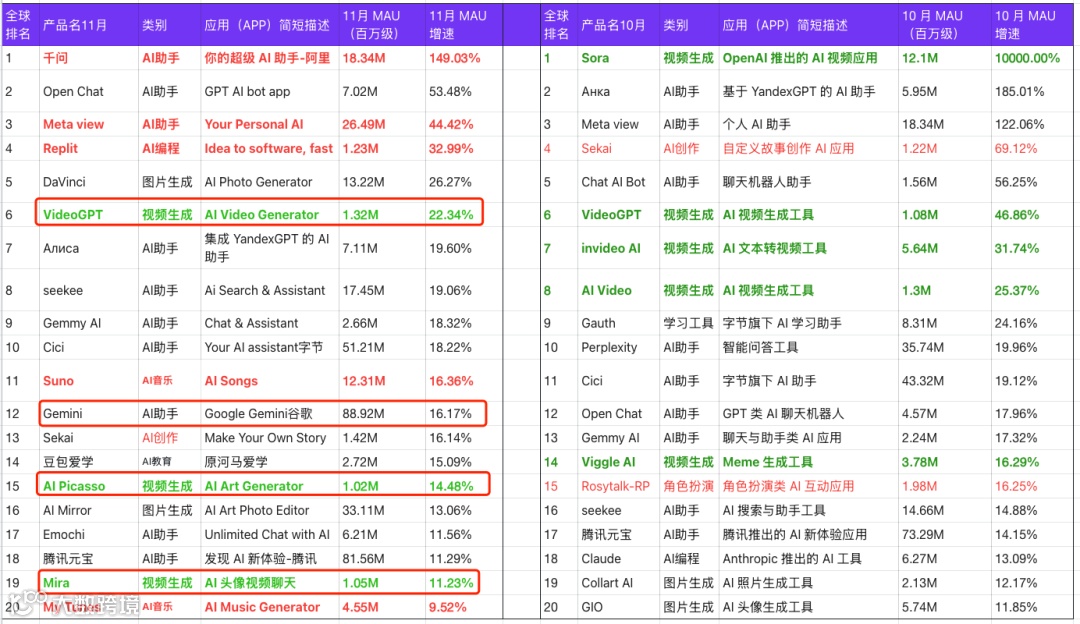
Task: Click '腾讯元宝' in the November table
Action: point(68,559)
